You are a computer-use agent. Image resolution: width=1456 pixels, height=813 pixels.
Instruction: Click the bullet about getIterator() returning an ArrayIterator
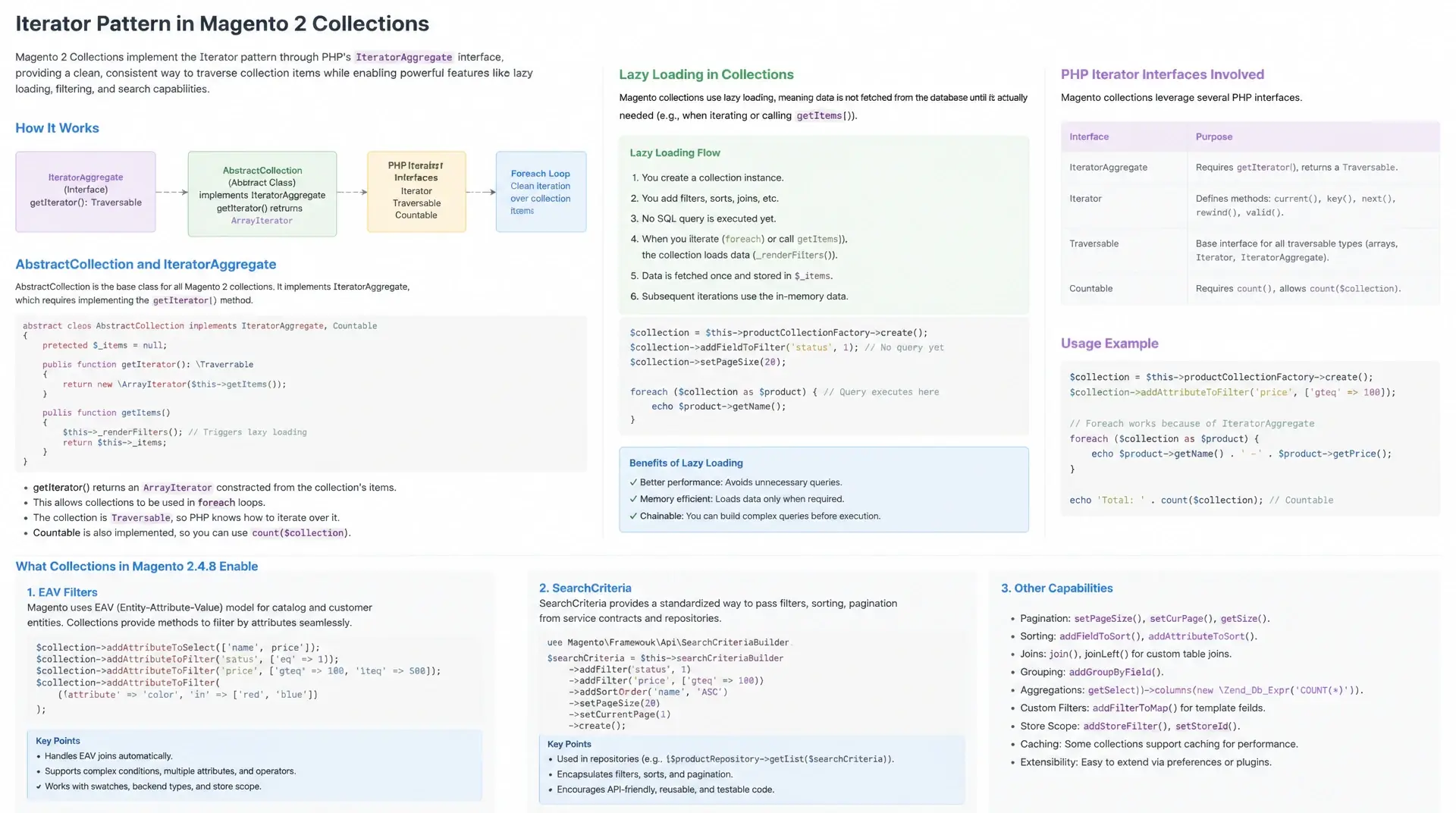215,488
